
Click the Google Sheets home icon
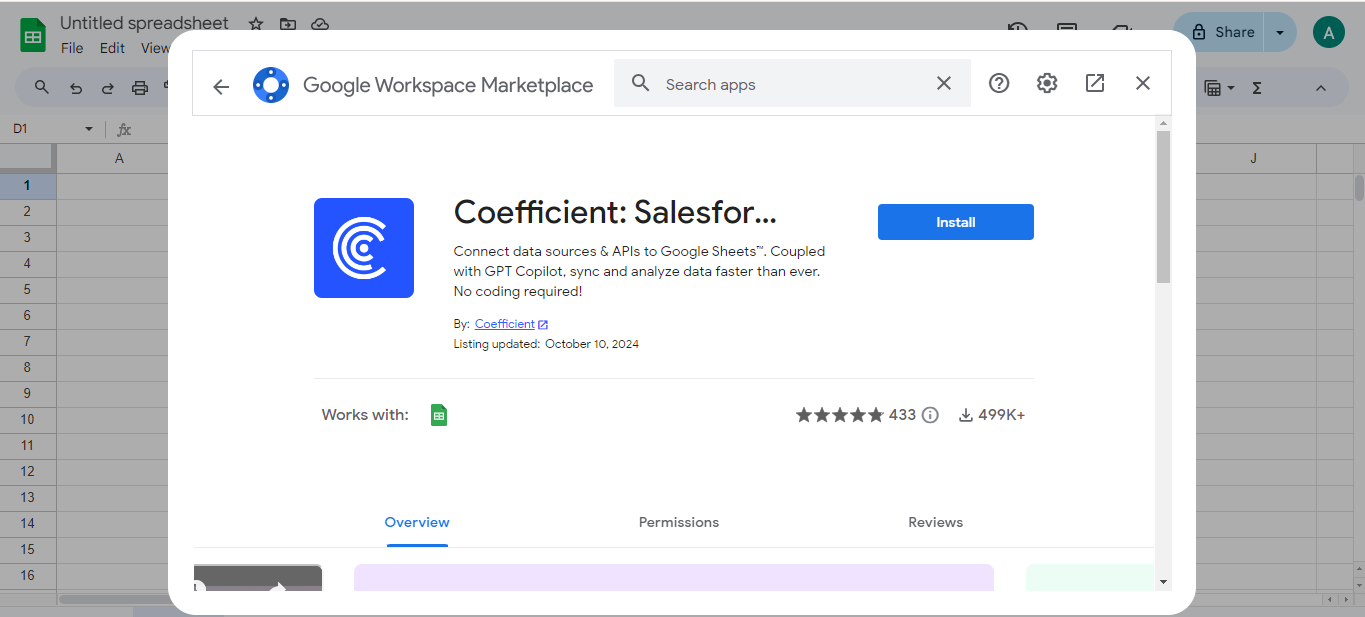33,36
